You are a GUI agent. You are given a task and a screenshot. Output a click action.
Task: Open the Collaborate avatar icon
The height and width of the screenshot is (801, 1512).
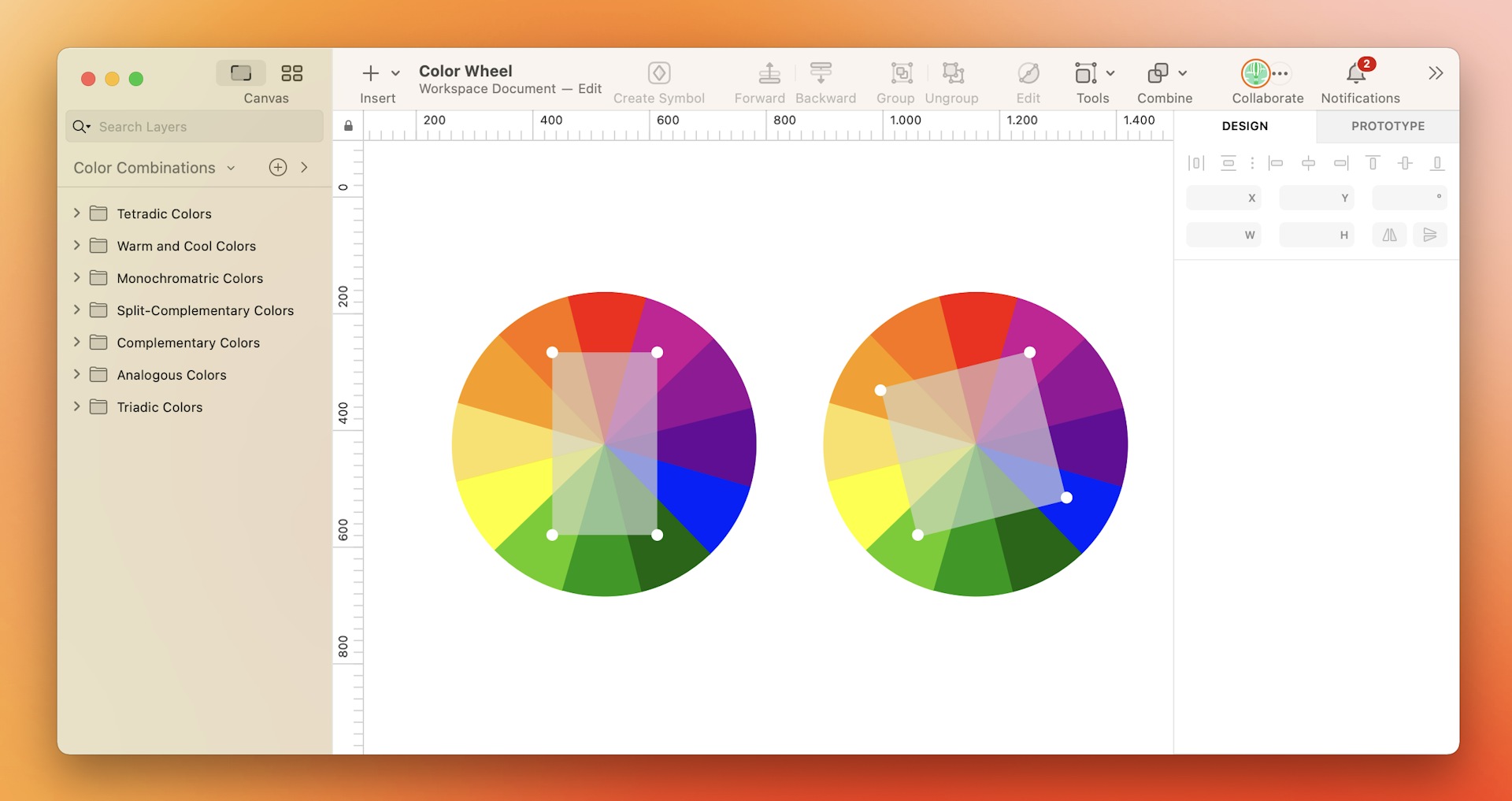(1257, 72)
